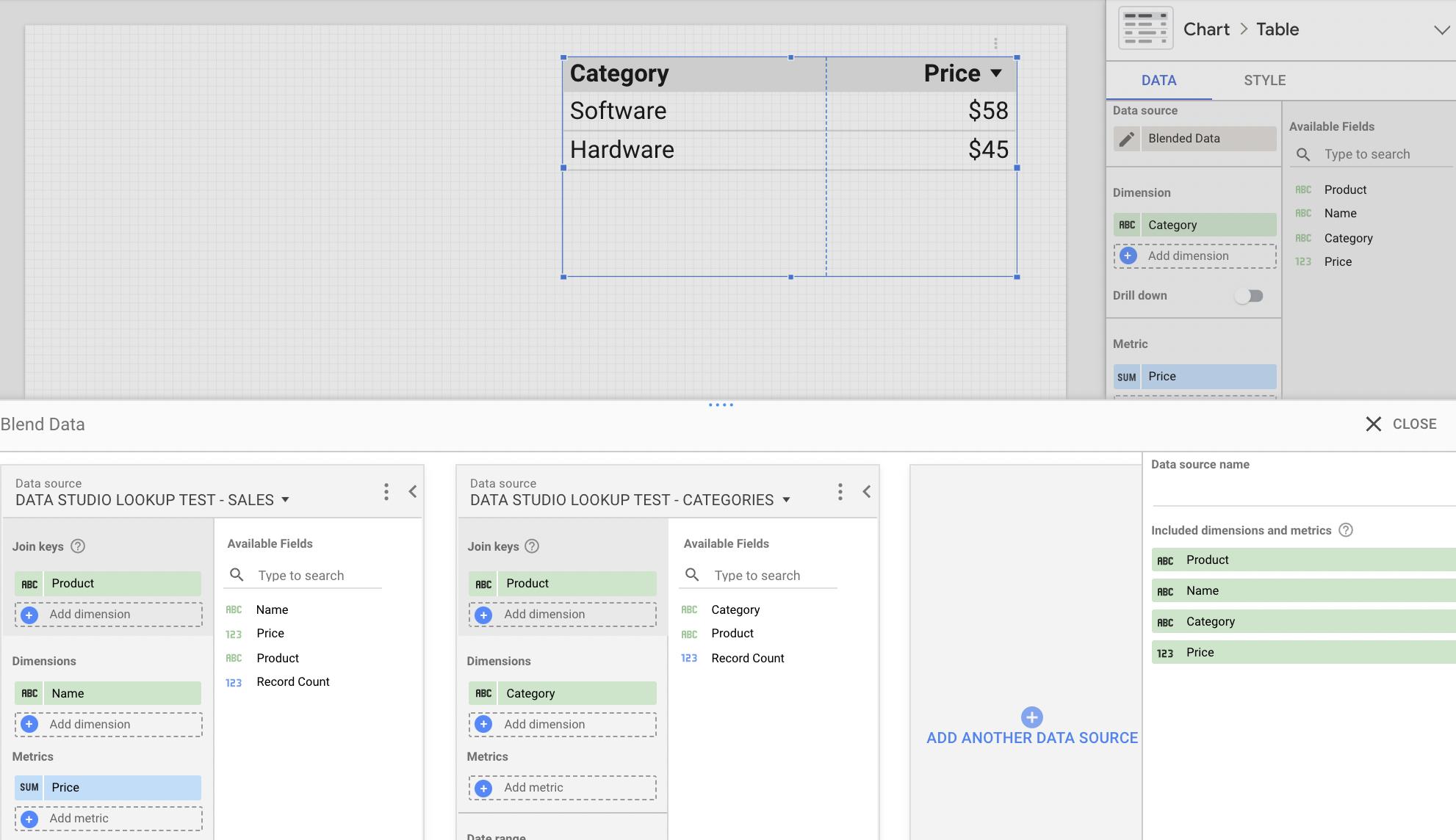
Task: Click Name in Included dimensions and metrics
Action: 1303,590
